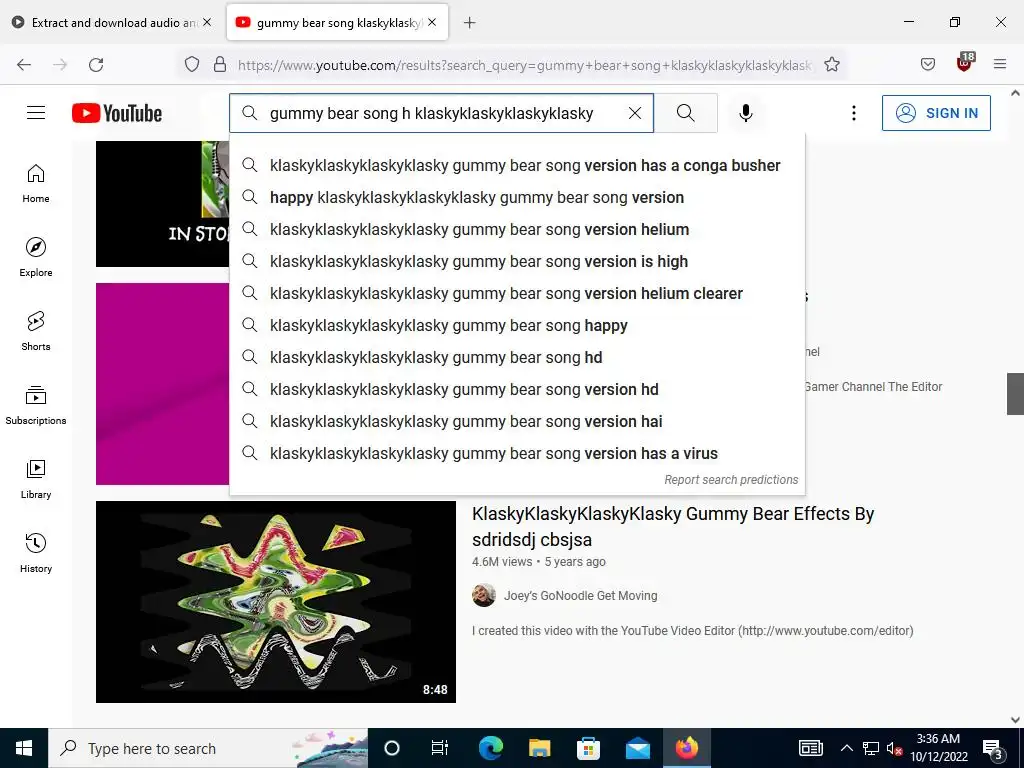The height and width of the screenshot is (768, 1024).
Task: Click Report search predictions link
Action: click(x=731, y=479)
